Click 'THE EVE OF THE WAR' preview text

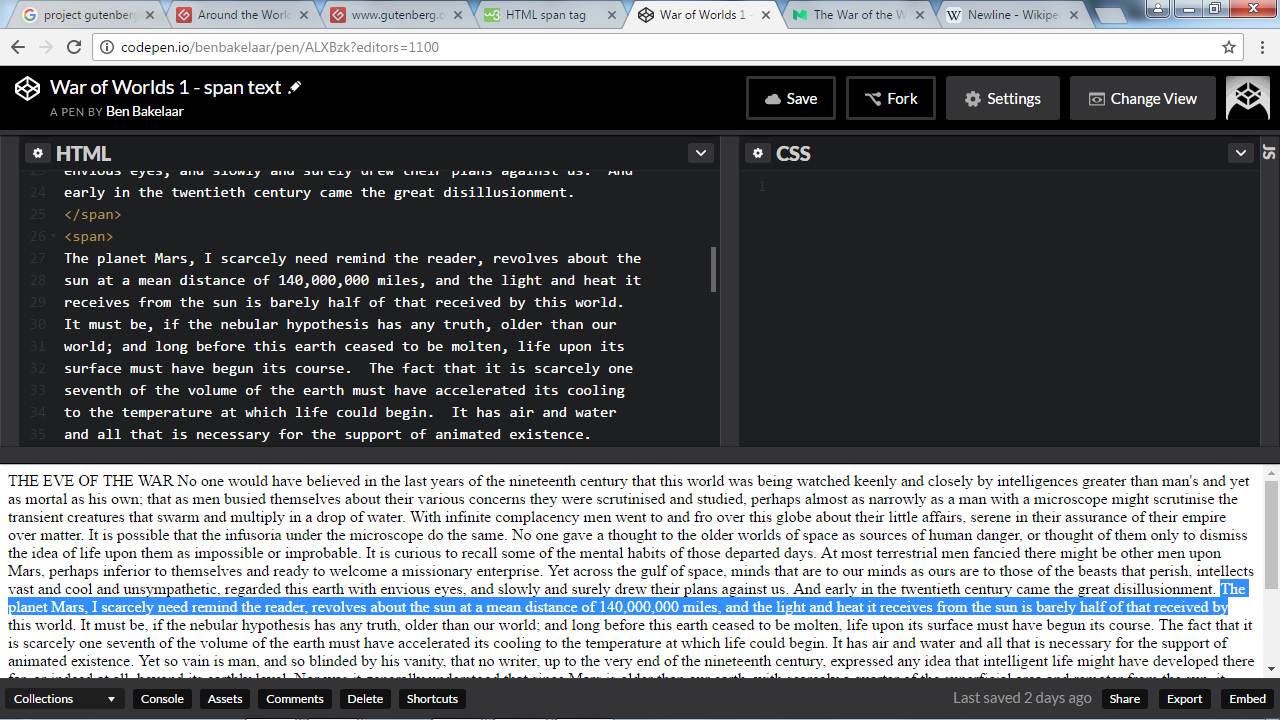click(91, 481)
